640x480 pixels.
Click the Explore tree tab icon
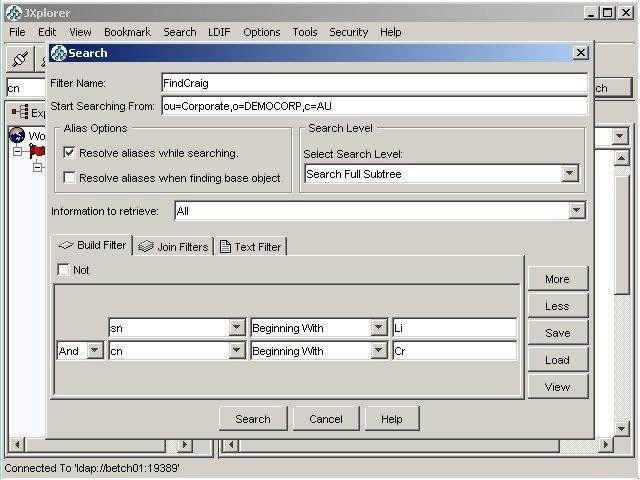pos(20,112)
